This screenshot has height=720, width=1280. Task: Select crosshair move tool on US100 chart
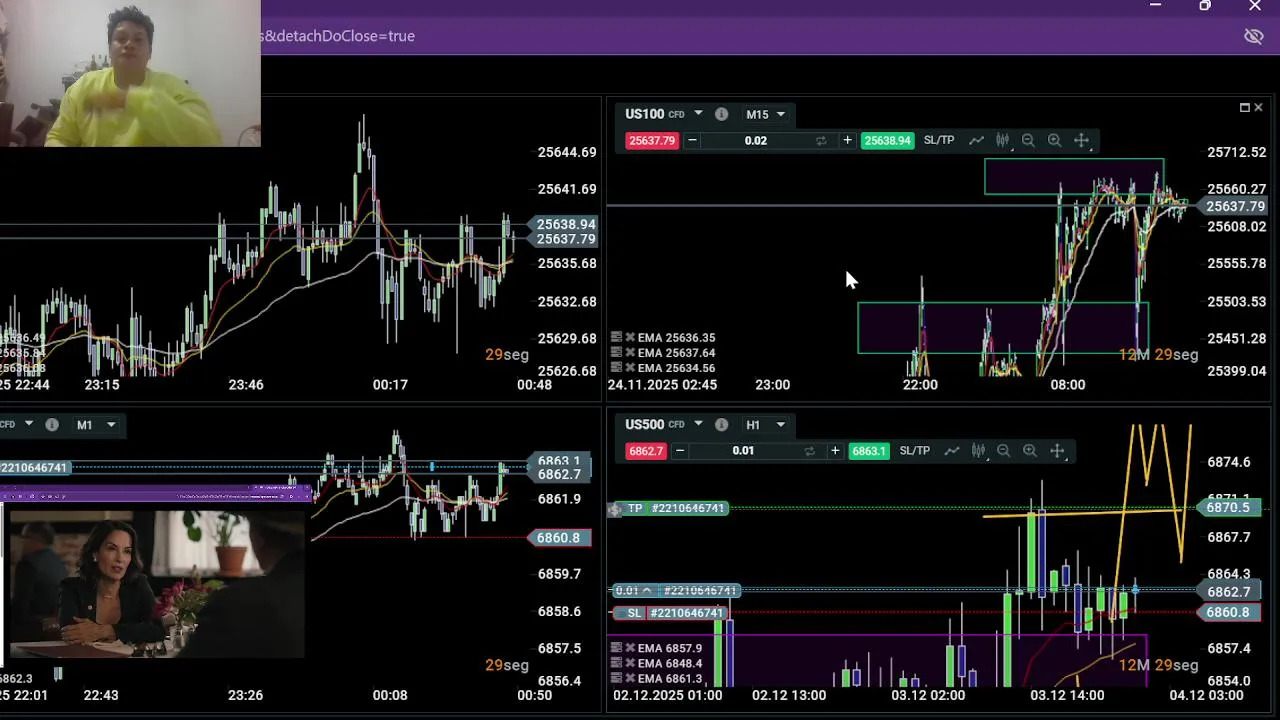pyautogui.click(x=1081, y=141)
